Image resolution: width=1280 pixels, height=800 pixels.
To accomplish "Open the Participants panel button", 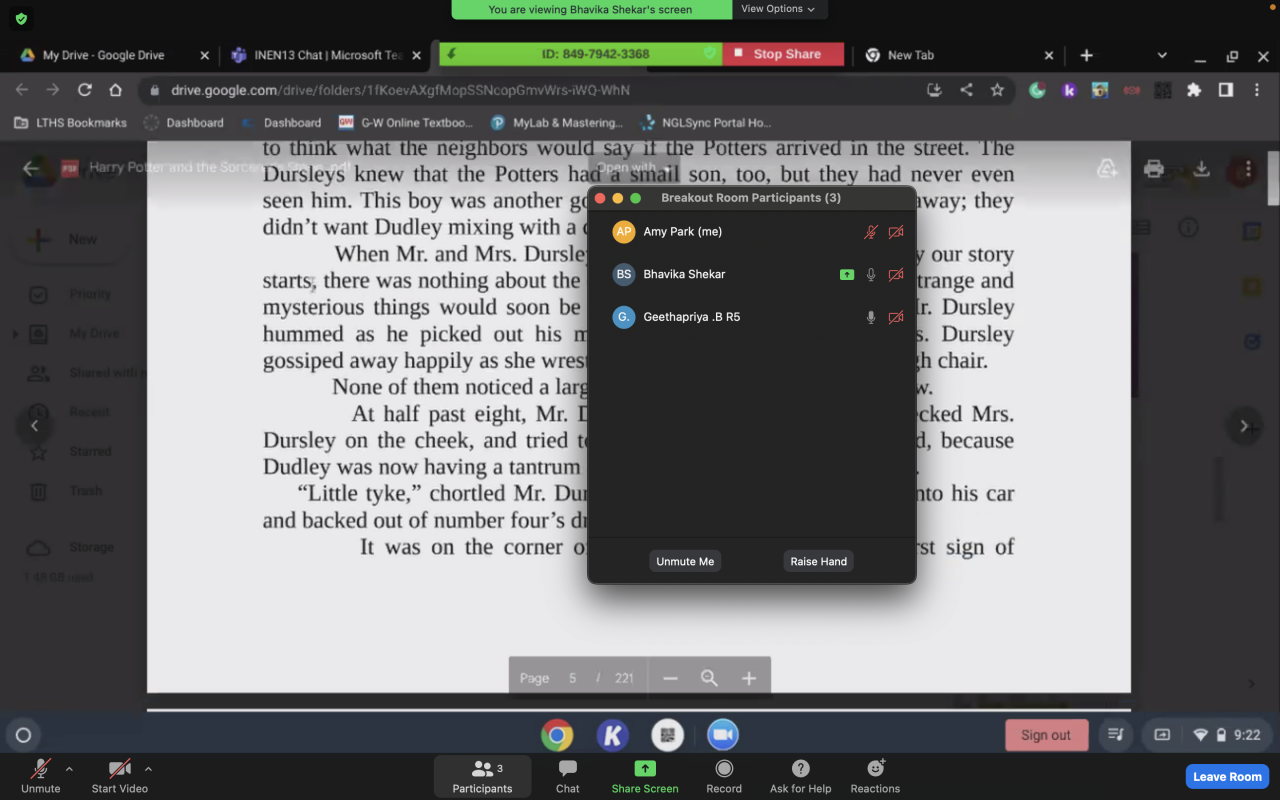I will (482, 776).
